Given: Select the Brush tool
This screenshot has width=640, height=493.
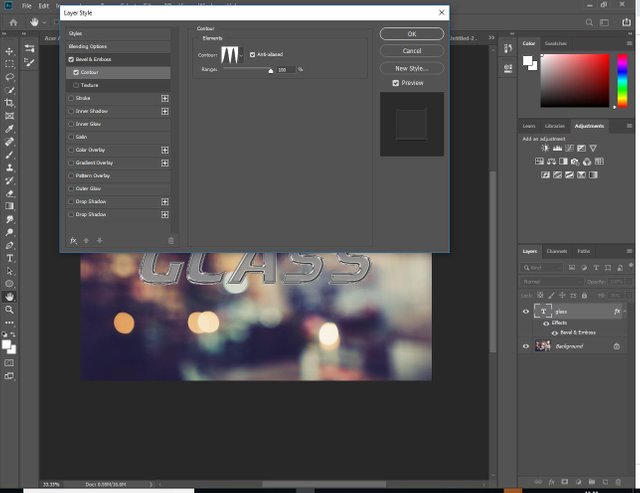Looking at the screenshot, I should 9,155.
